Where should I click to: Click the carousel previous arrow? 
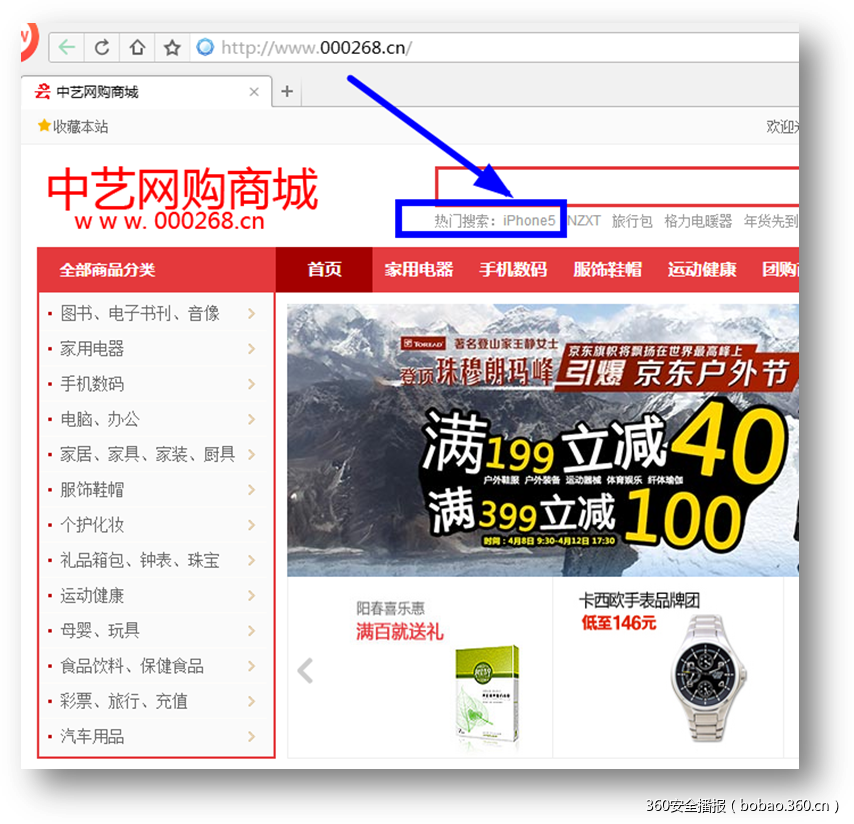[x=304, y=671]
